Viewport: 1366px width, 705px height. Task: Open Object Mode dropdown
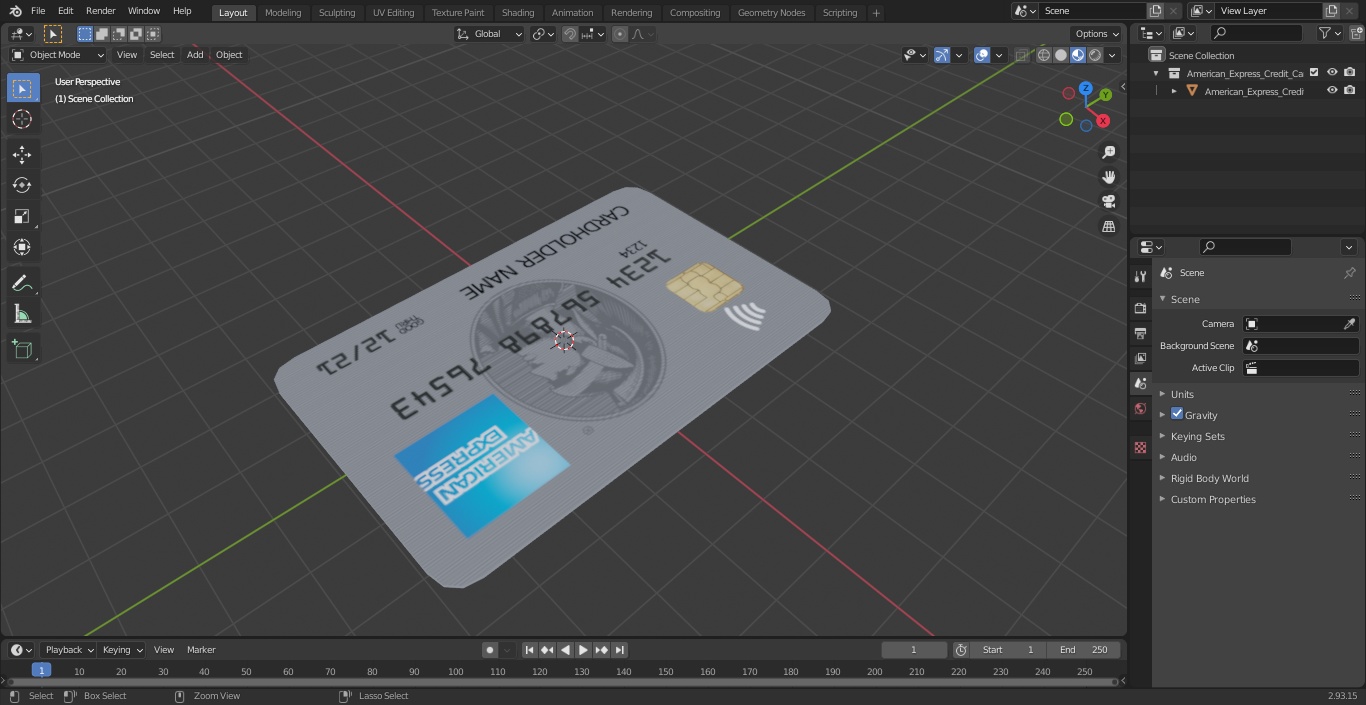(58, 55)
